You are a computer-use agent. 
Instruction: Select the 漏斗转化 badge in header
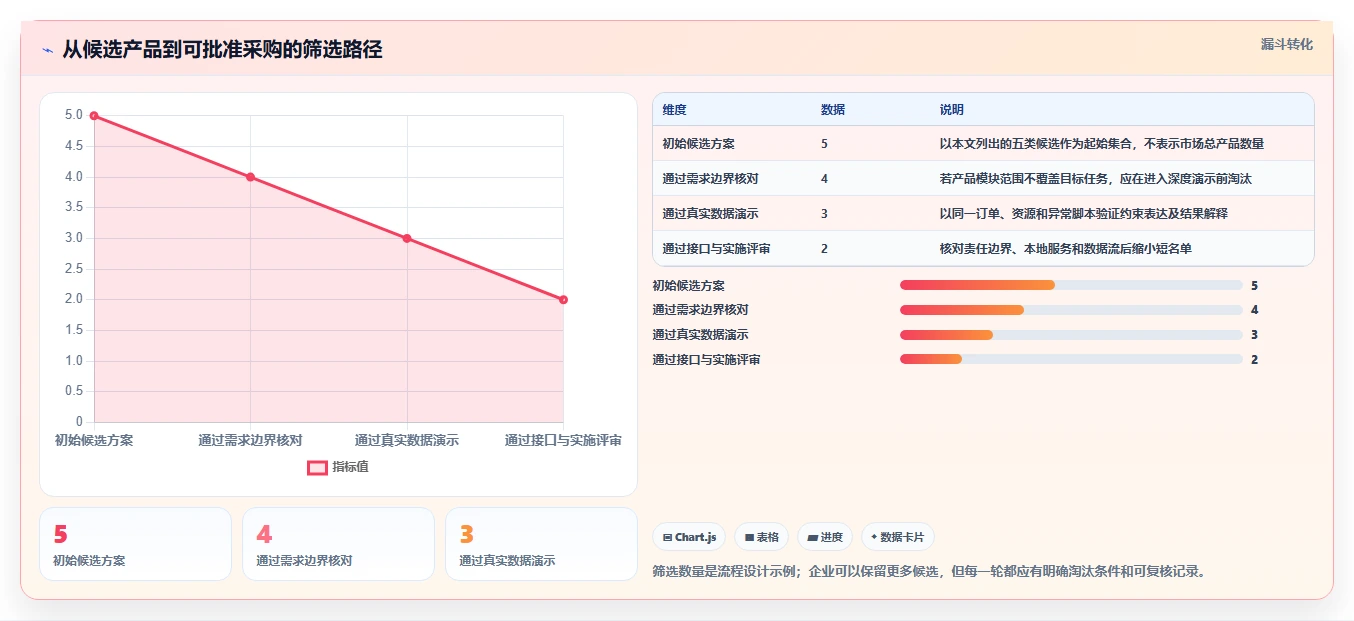(x=1287, y=44)
